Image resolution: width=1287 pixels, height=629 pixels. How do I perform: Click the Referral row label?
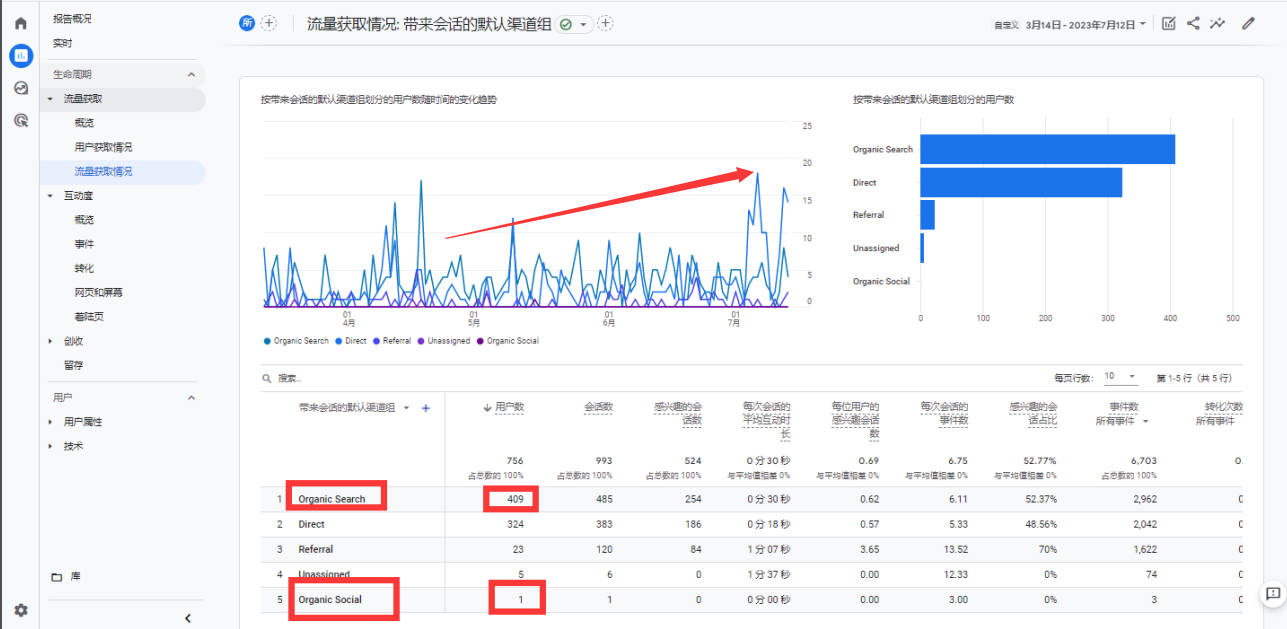click(x=316, y=549)
